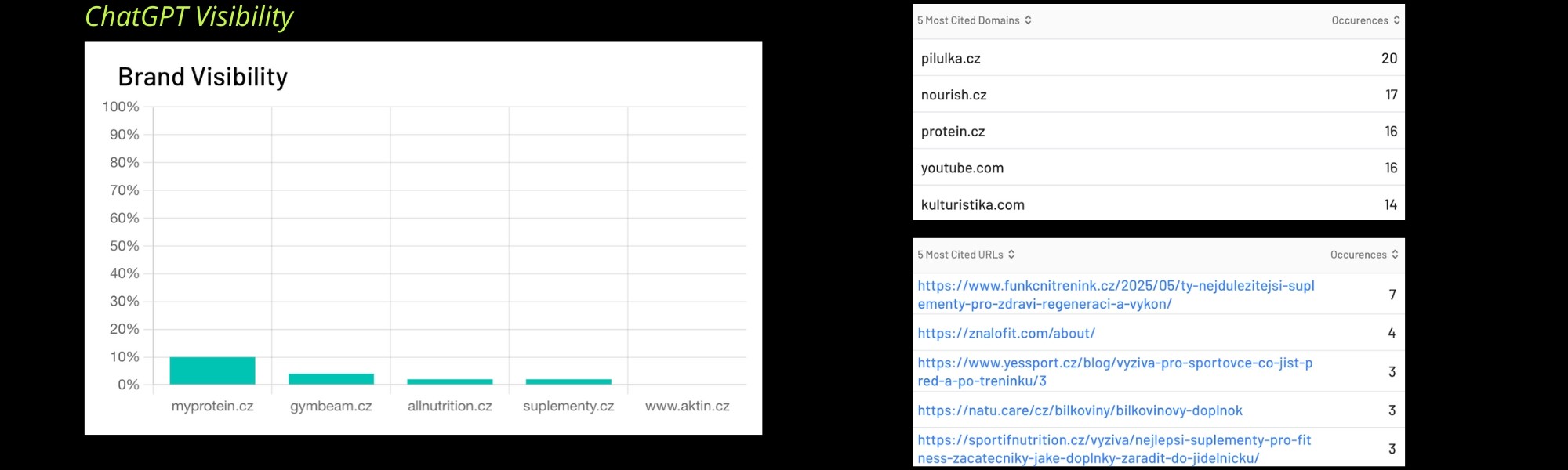The width and height of the screenshot is (1568, 470).
Task: Sort domains table by Occurences arrows
Action: pyautogui.click(x=1396, y=20)
